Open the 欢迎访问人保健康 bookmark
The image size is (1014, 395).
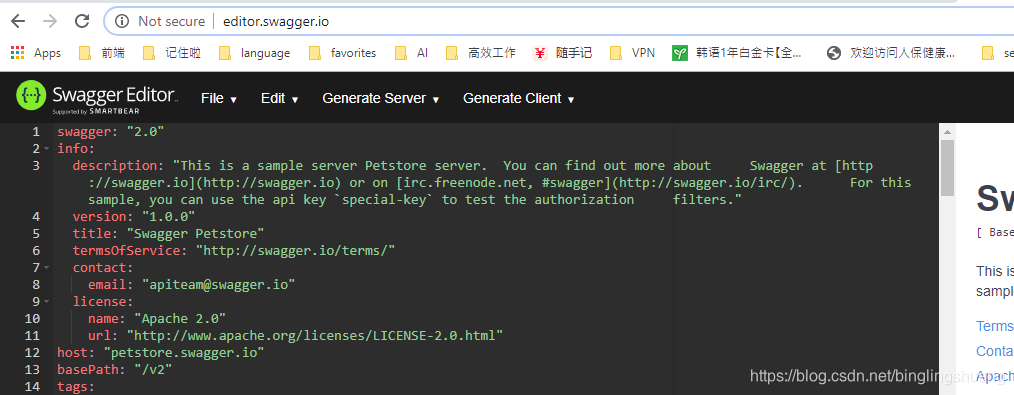point(891,53)
